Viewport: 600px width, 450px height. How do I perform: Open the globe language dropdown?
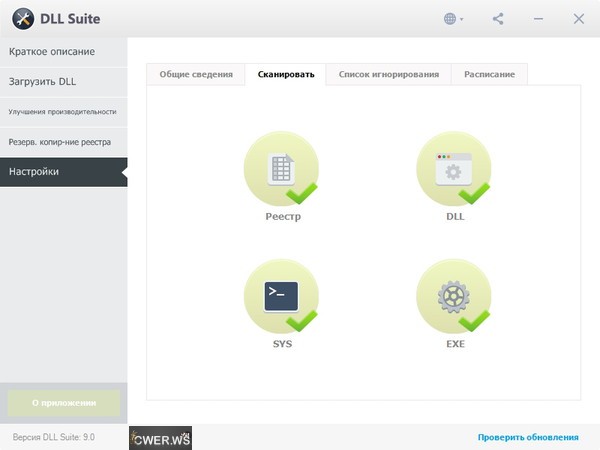[x=453, y=19]
